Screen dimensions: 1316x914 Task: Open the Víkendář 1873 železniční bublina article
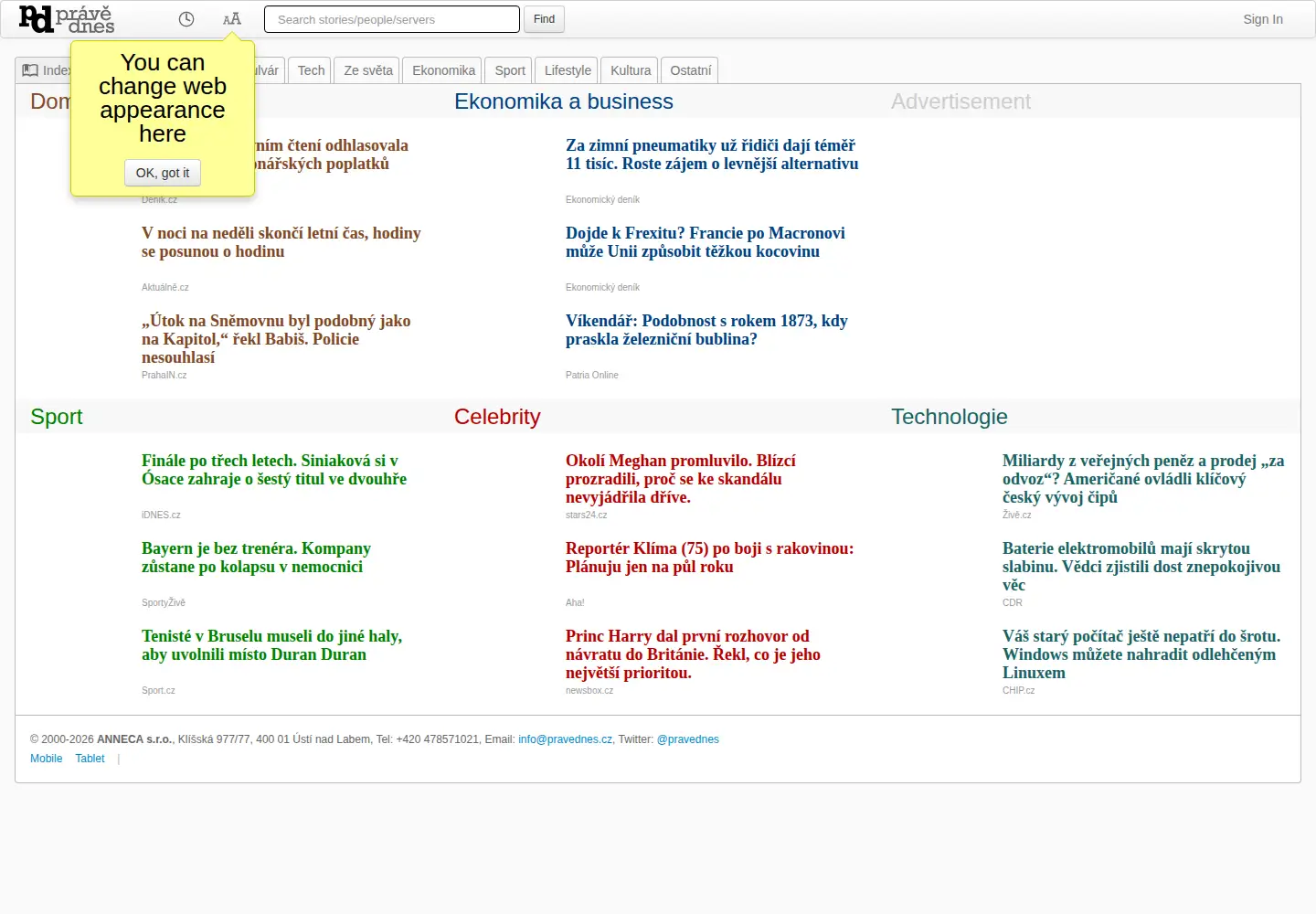pyautogui.click(x=706, y=330)
